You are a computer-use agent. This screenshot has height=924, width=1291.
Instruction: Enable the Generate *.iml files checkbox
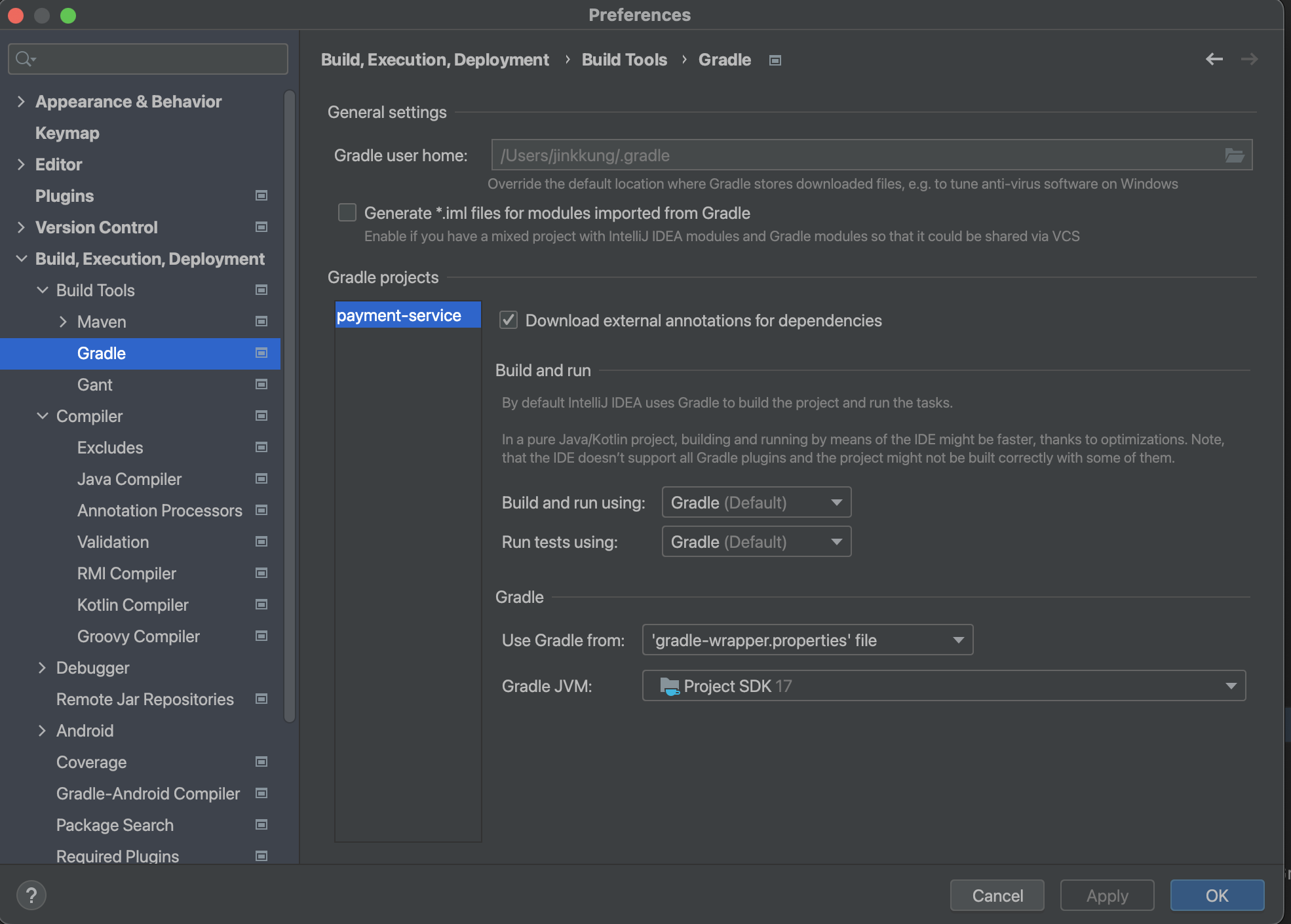[347, 213]
